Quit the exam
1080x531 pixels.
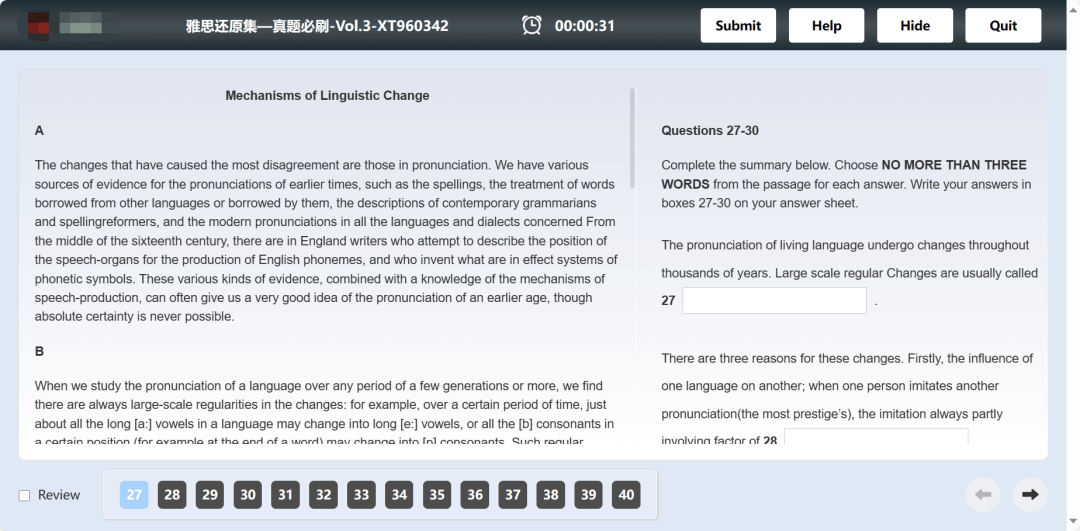(x=1003, y=25)
